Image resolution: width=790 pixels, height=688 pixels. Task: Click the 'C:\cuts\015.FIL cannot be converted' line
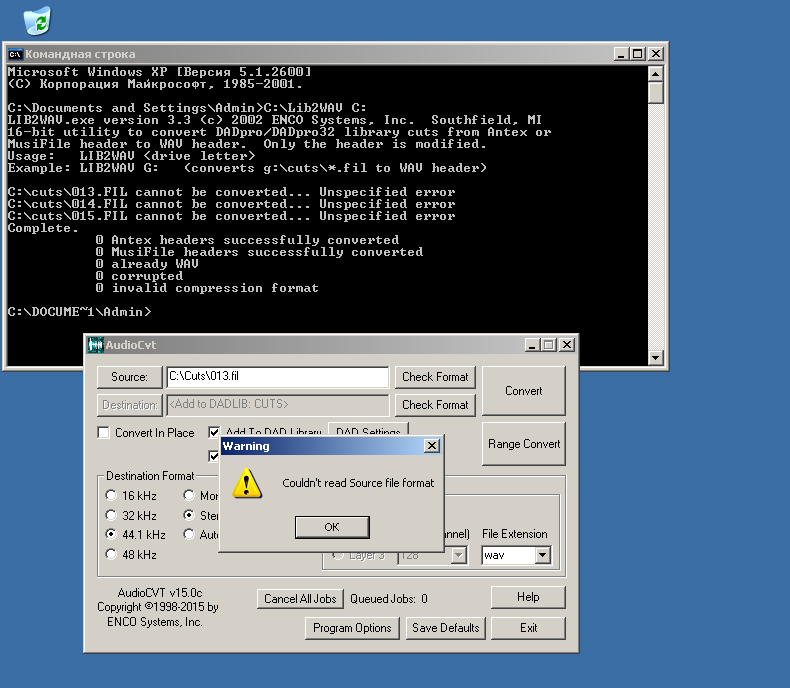(x=231, y=217)
